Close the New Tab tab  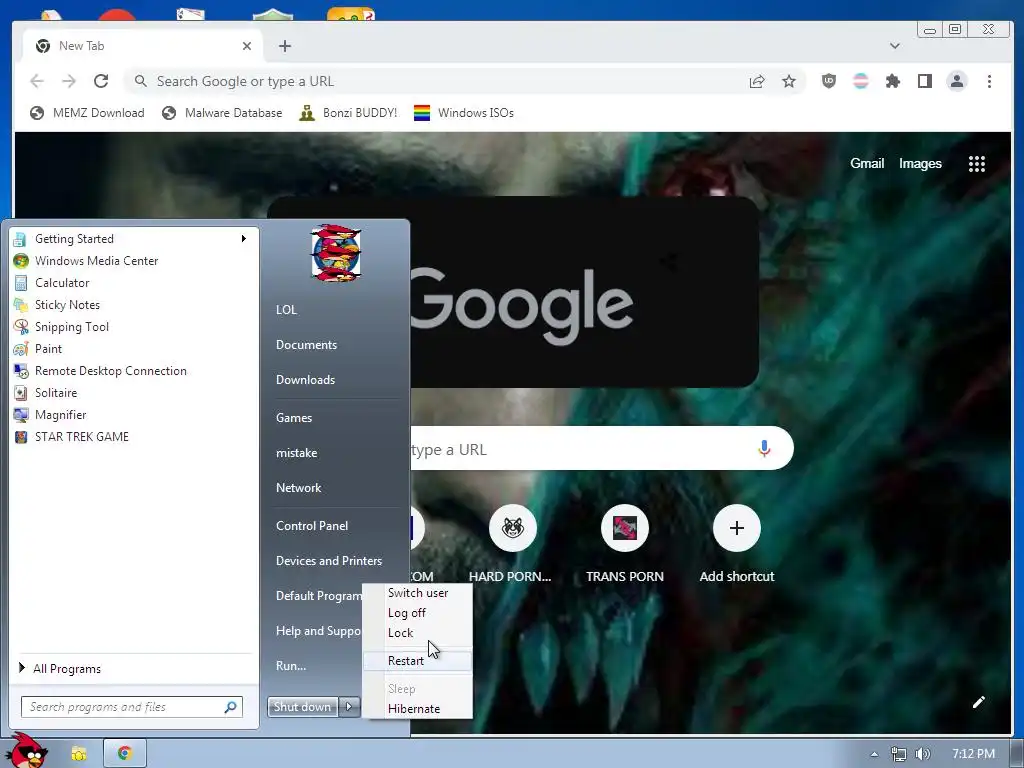pos(246,46)
